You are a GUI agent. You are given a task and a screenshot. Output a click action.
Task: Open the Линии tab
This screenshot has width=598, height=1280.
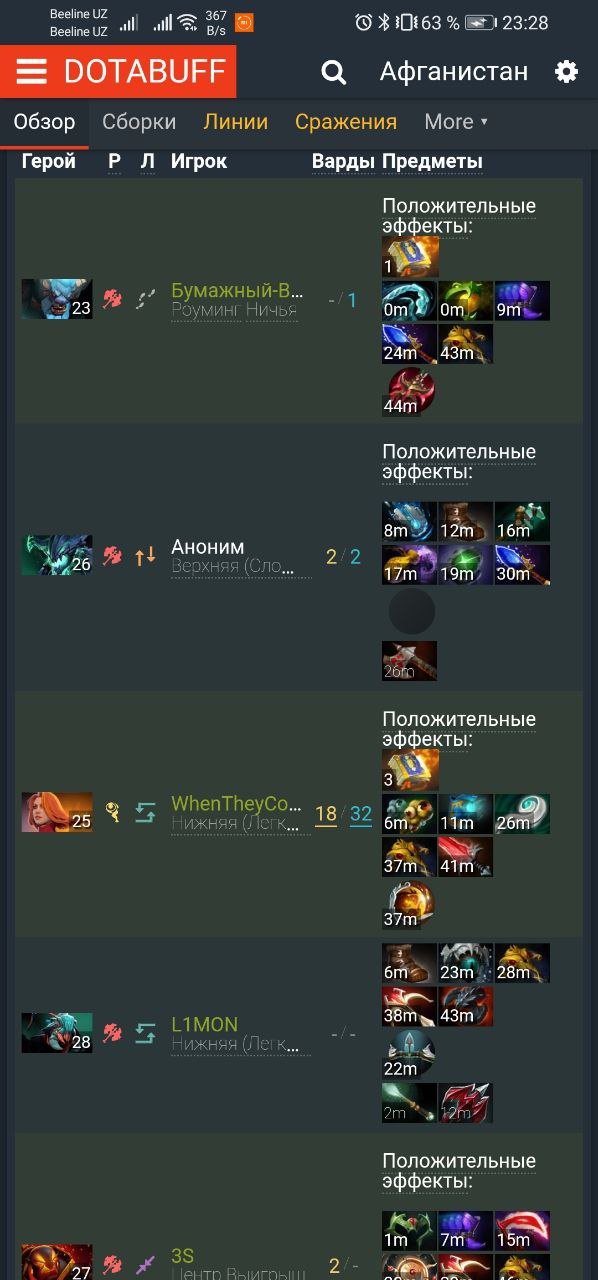click(x=236, y=122)
